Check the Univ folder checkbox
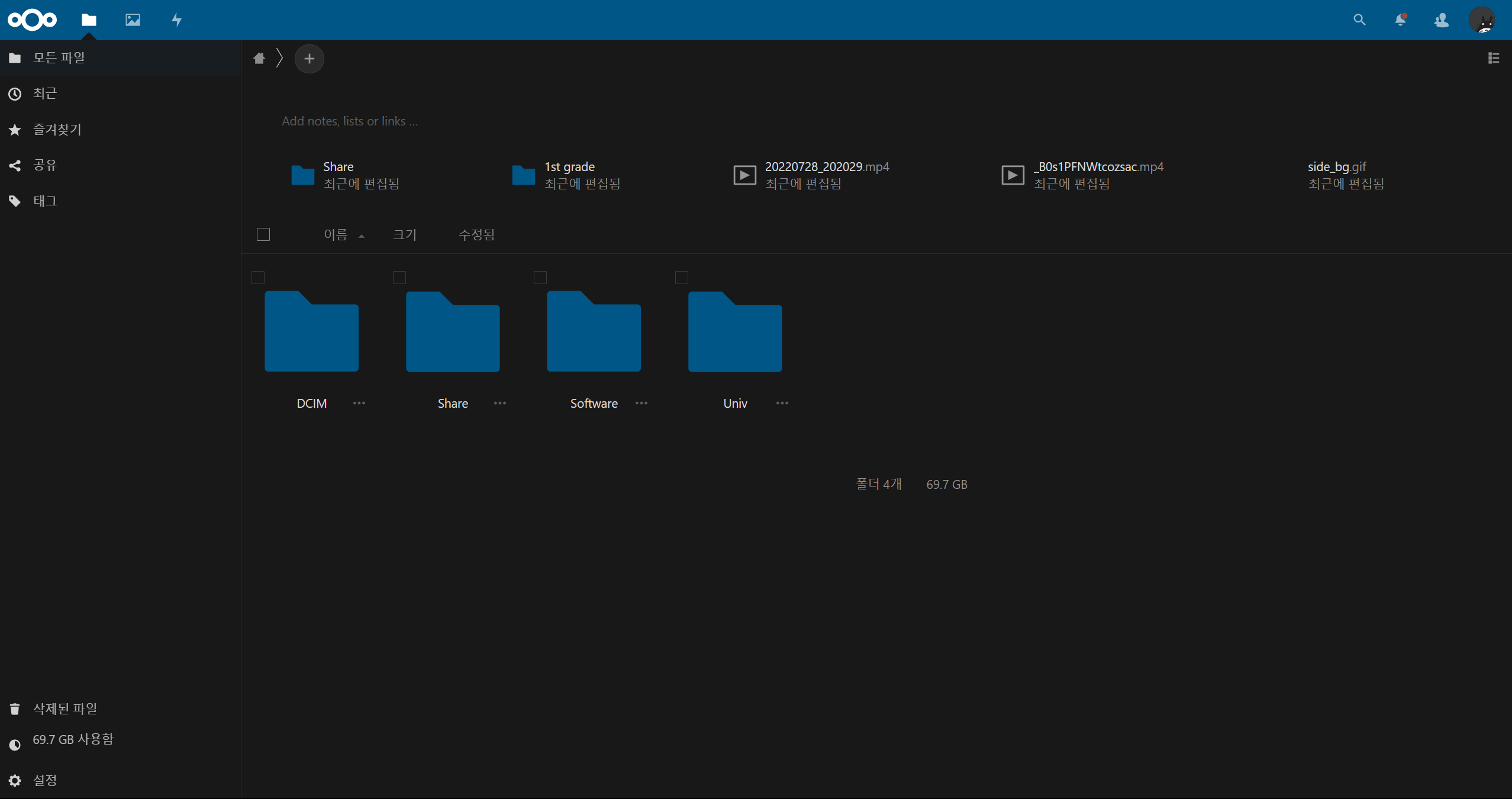The image size is (1512, 799). pyautogui.click(x=682, y=278)
